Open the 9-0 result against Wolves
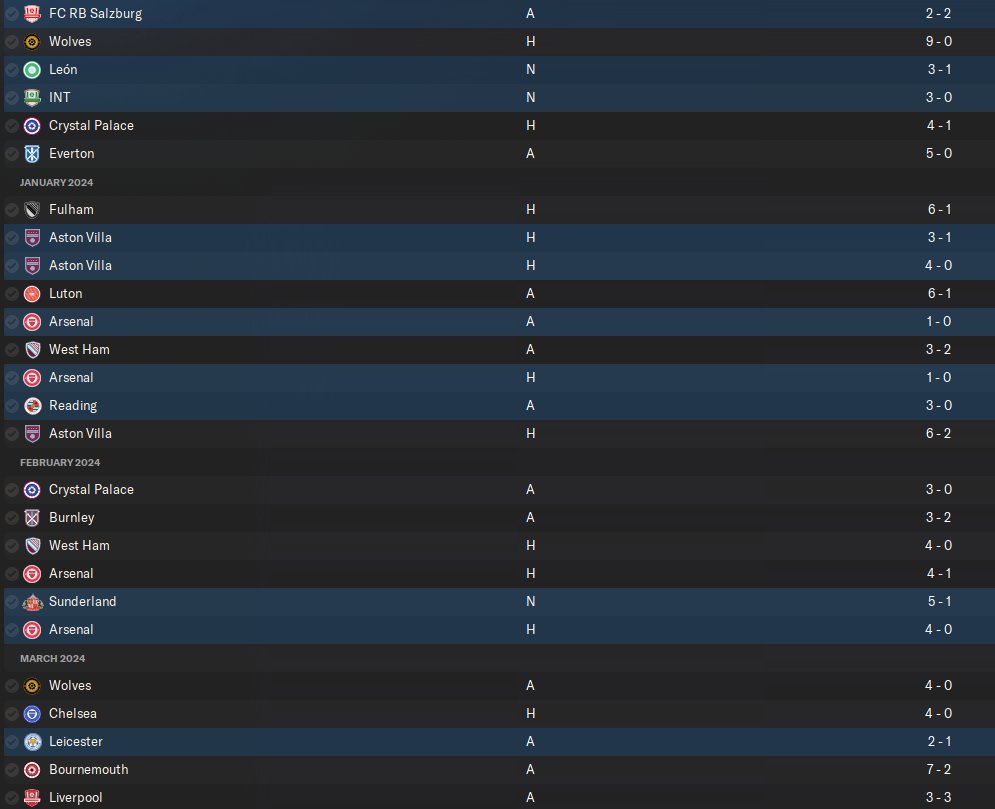Viewport: 995px width, 809px height. [x=939, y=41]
